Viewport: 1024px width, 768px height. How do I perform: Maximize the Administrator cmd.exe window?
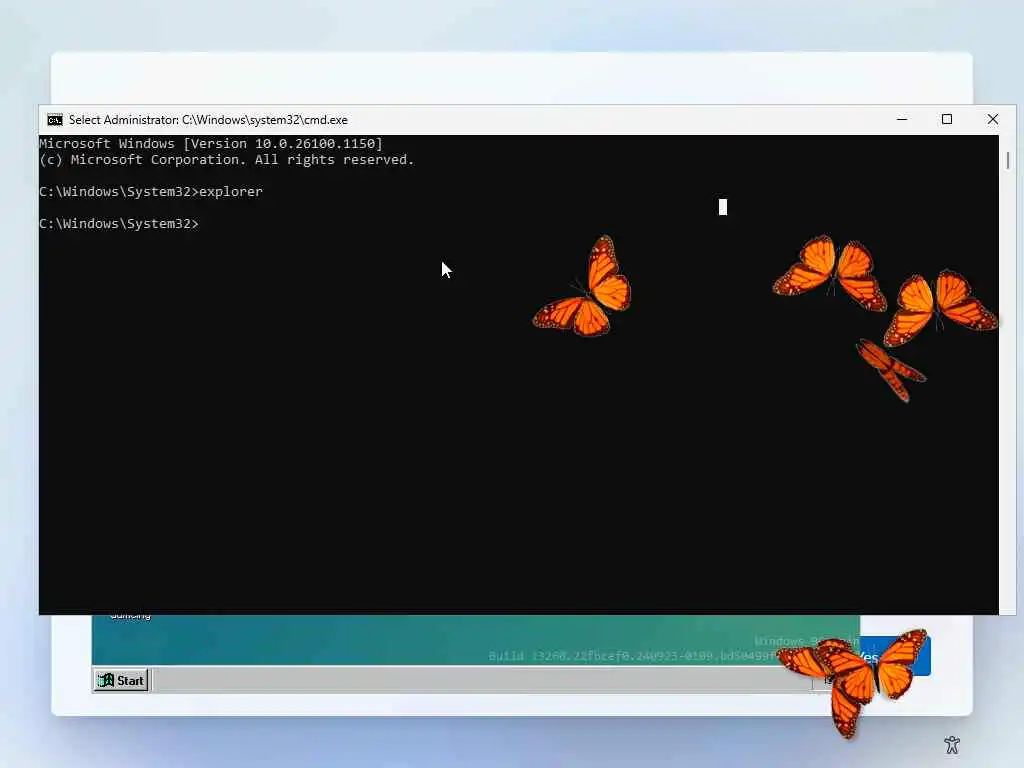[x=947, y=120]
